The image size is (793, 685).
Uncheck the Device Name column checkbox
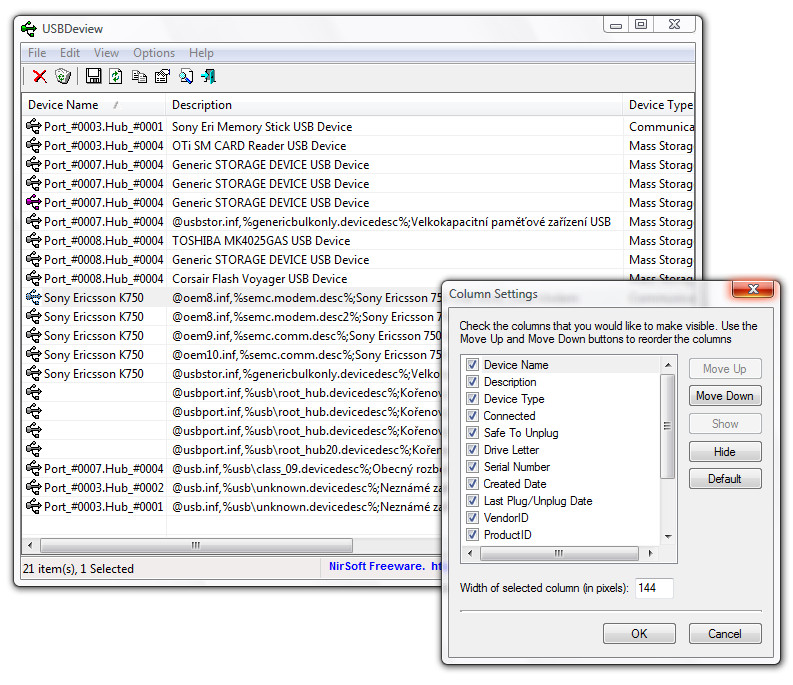click(x=472, y=364)
